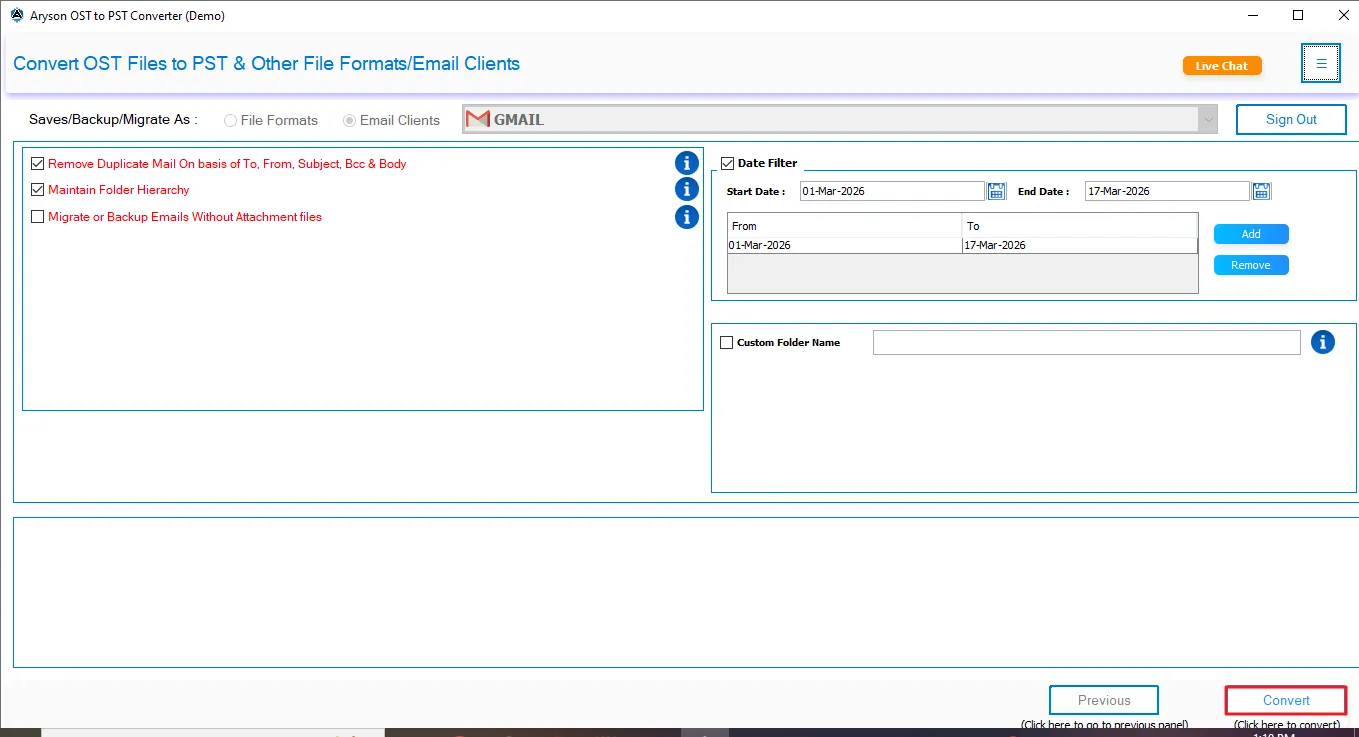Click the Sign Out button

pyautogui.click(x=1290, y=118)
